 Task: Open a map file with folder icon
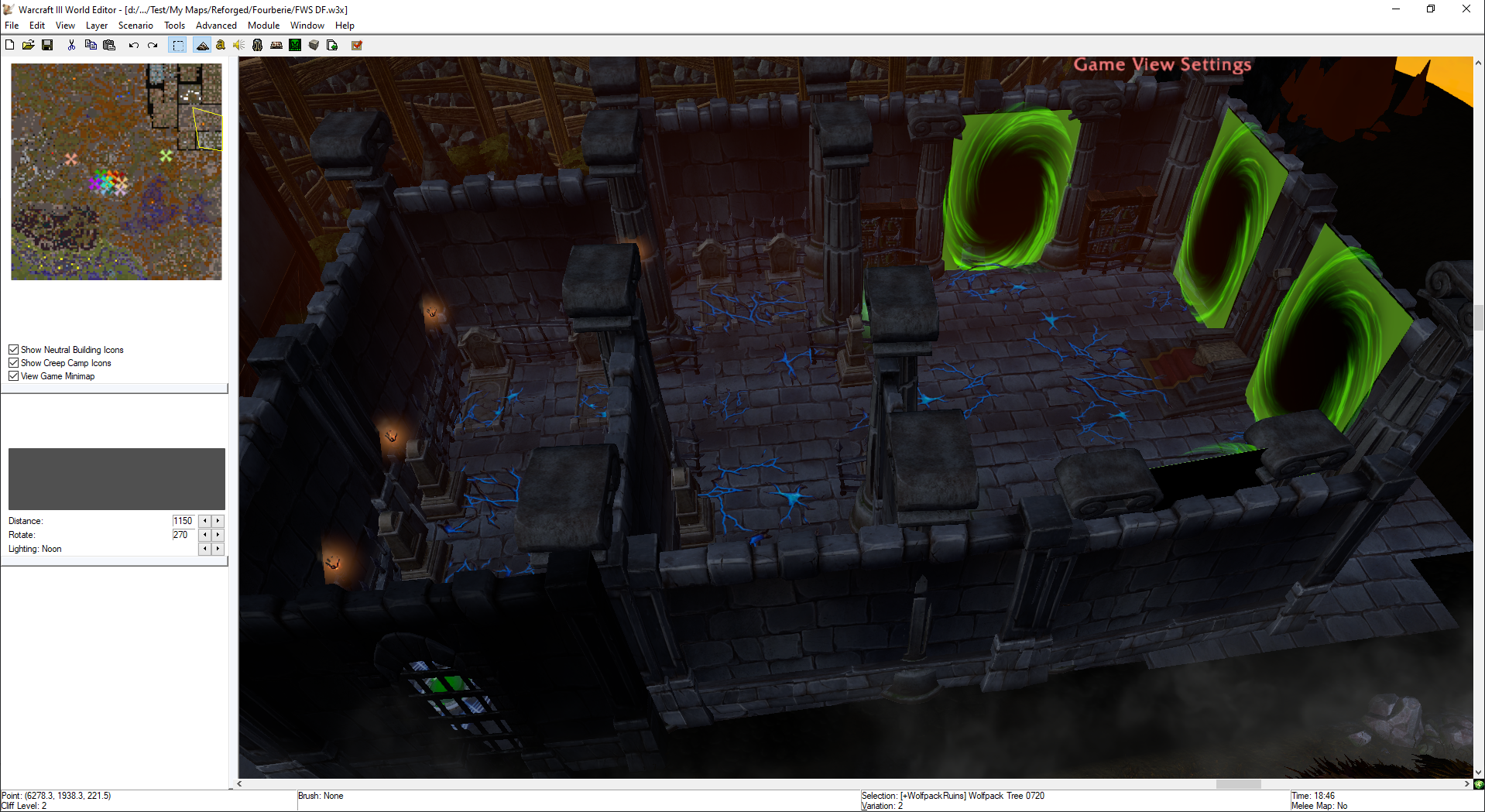[x=29, y=45]
